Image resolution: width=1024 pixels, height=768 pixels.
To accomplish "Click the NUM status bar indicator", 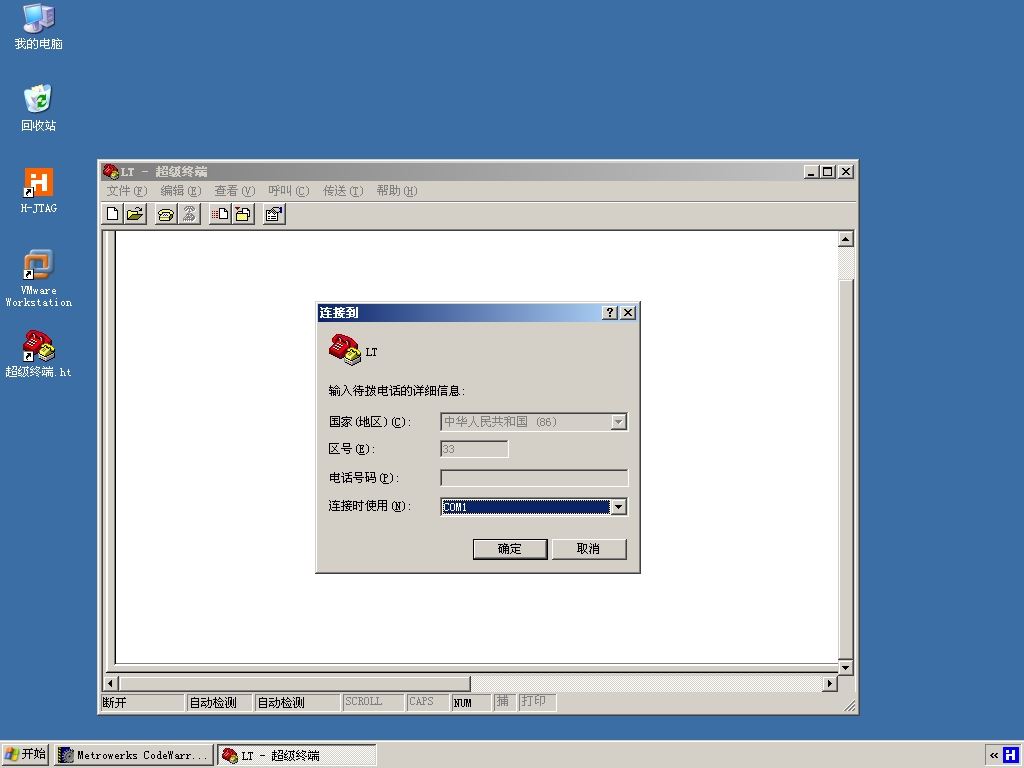I will [471, 703].
